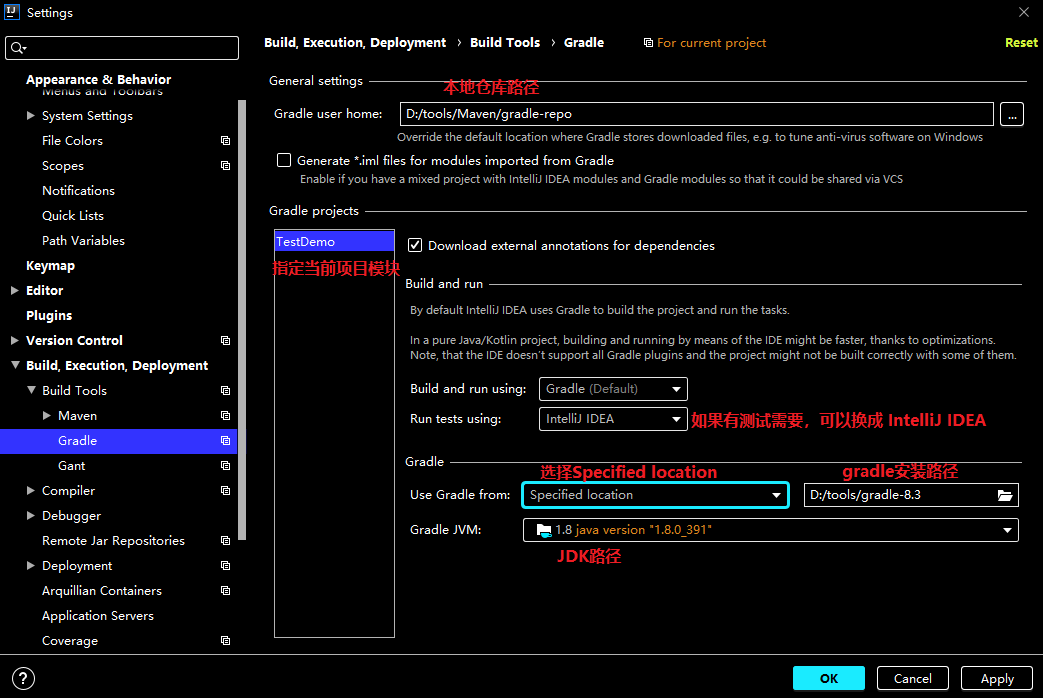
Task: Open the Gradle JVM dropdown
Action: (770, 530)
